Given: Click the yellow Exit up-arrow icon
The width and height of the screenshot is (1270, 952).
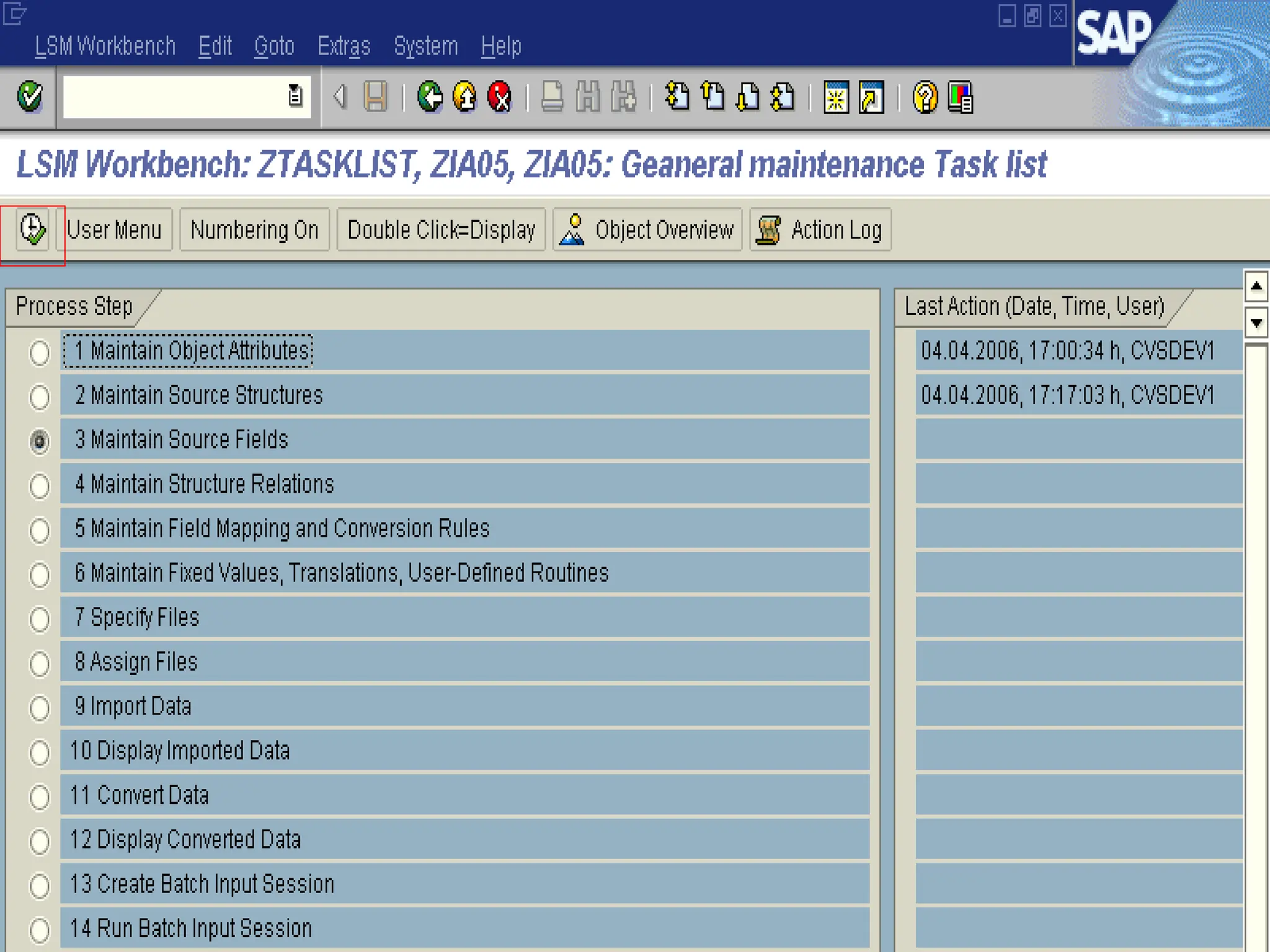Looking at the screenshot, I should pos(465,97).
